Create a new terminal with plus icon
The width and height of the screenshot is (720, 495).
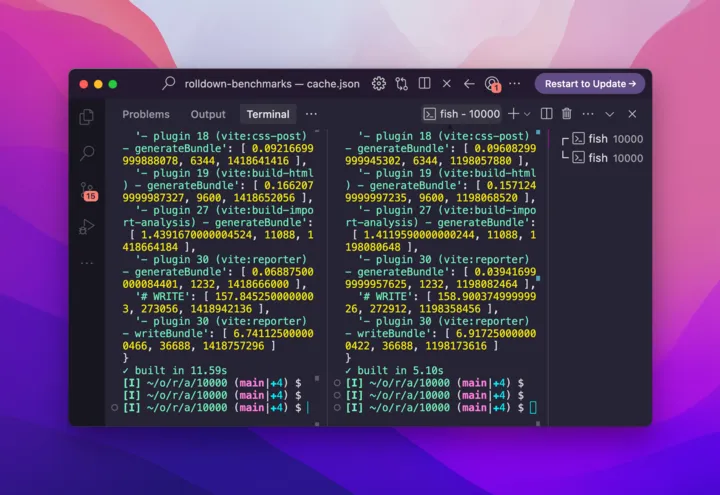click(513, 114)
